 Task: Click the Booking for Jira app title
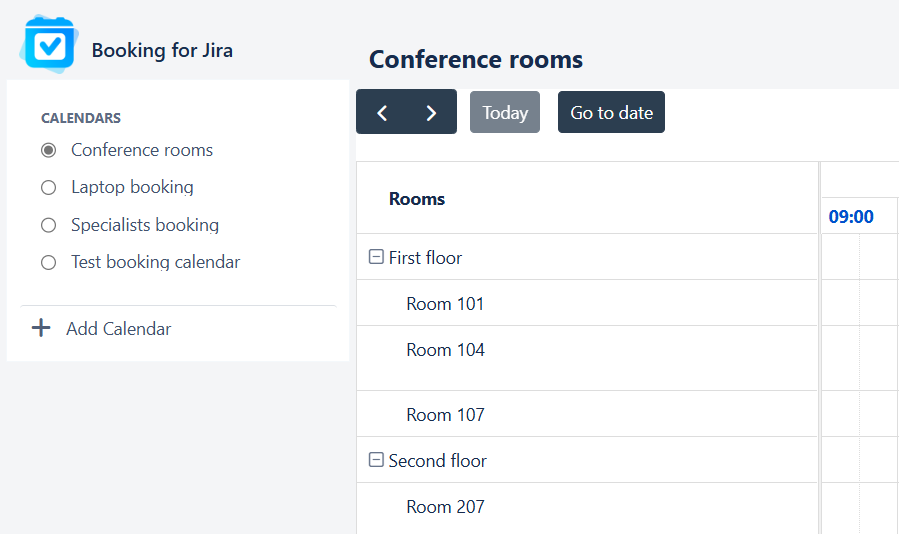point(162,50)
